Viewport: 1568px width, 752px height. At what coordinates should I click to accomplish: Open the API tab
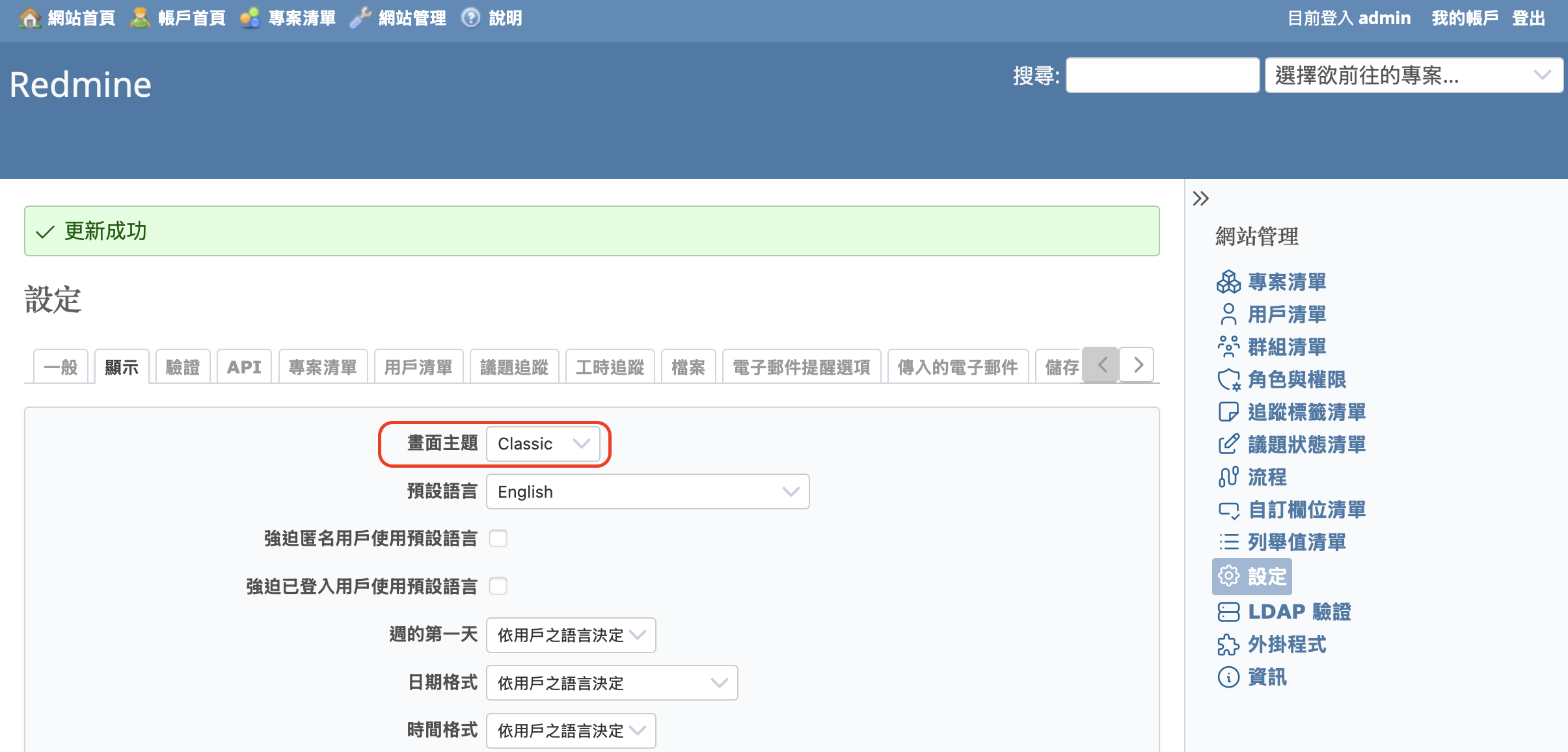pyautogui.click(x=244, y=367)
